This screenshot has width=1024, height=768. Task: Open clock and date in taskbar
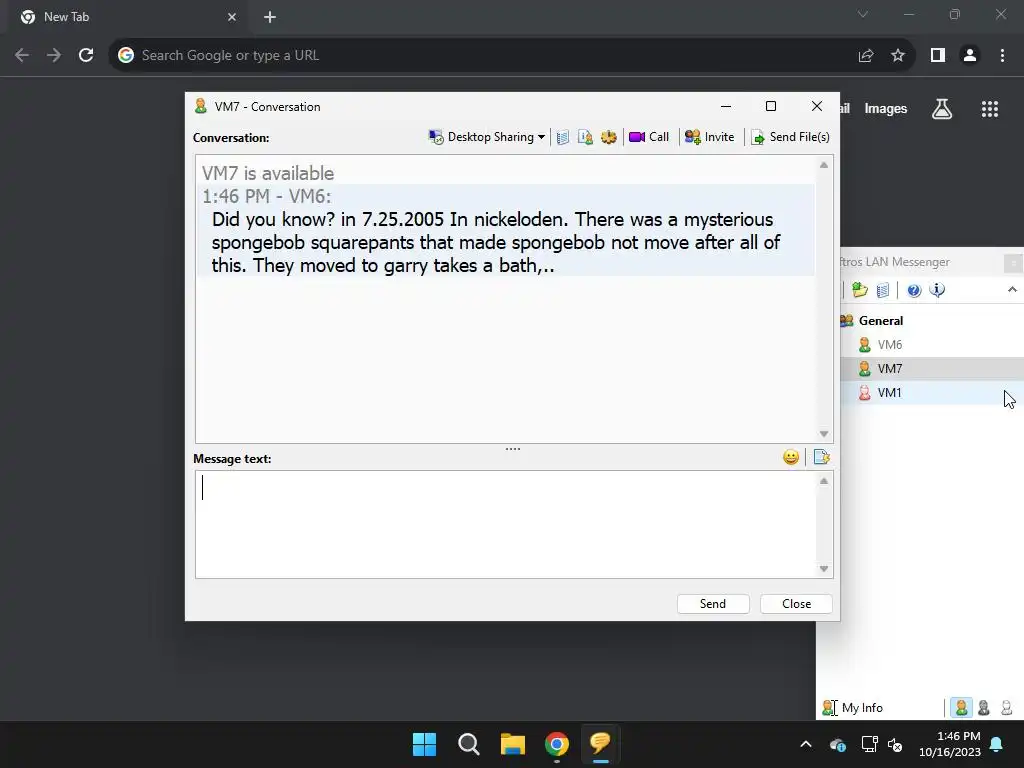tap(950, 744)
